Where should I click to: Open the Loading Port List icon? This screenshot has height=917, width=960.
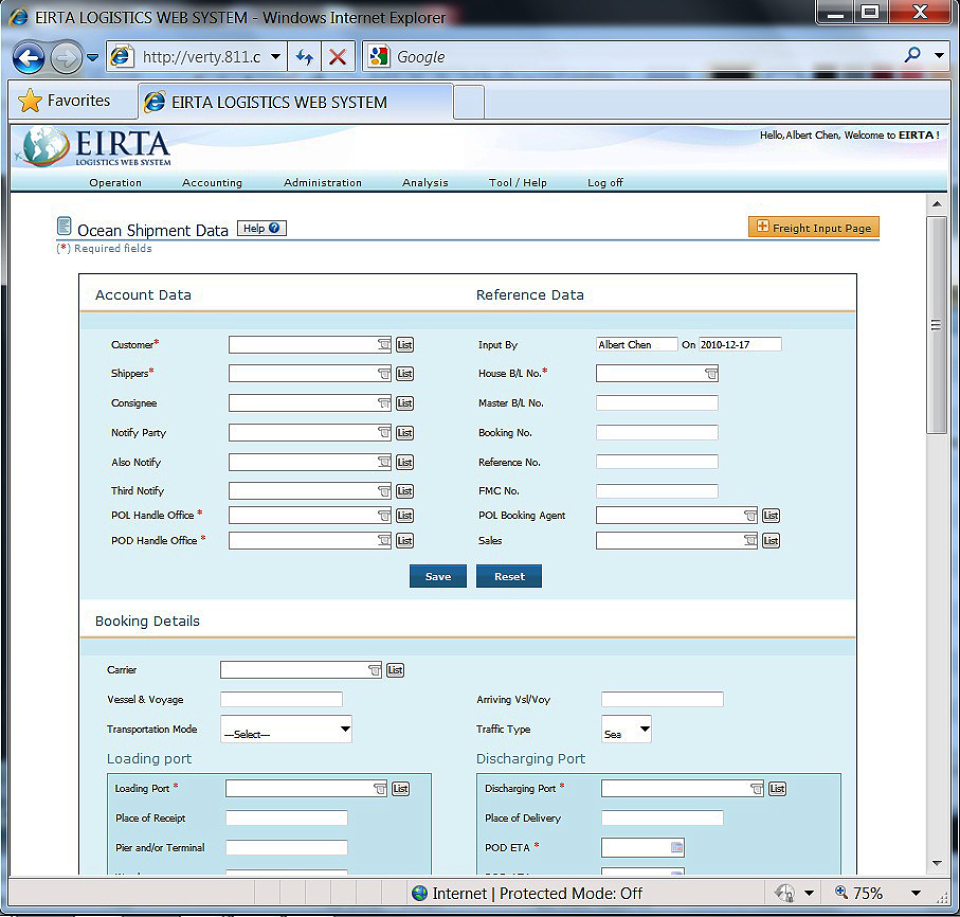400,788
